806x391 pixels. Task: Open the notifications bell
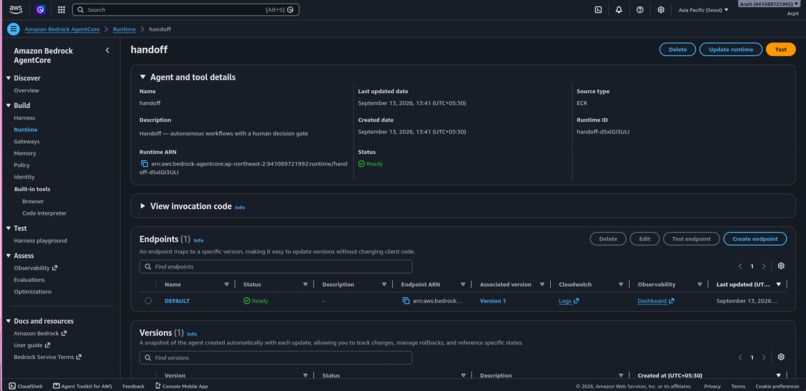[x=619, y=9]
